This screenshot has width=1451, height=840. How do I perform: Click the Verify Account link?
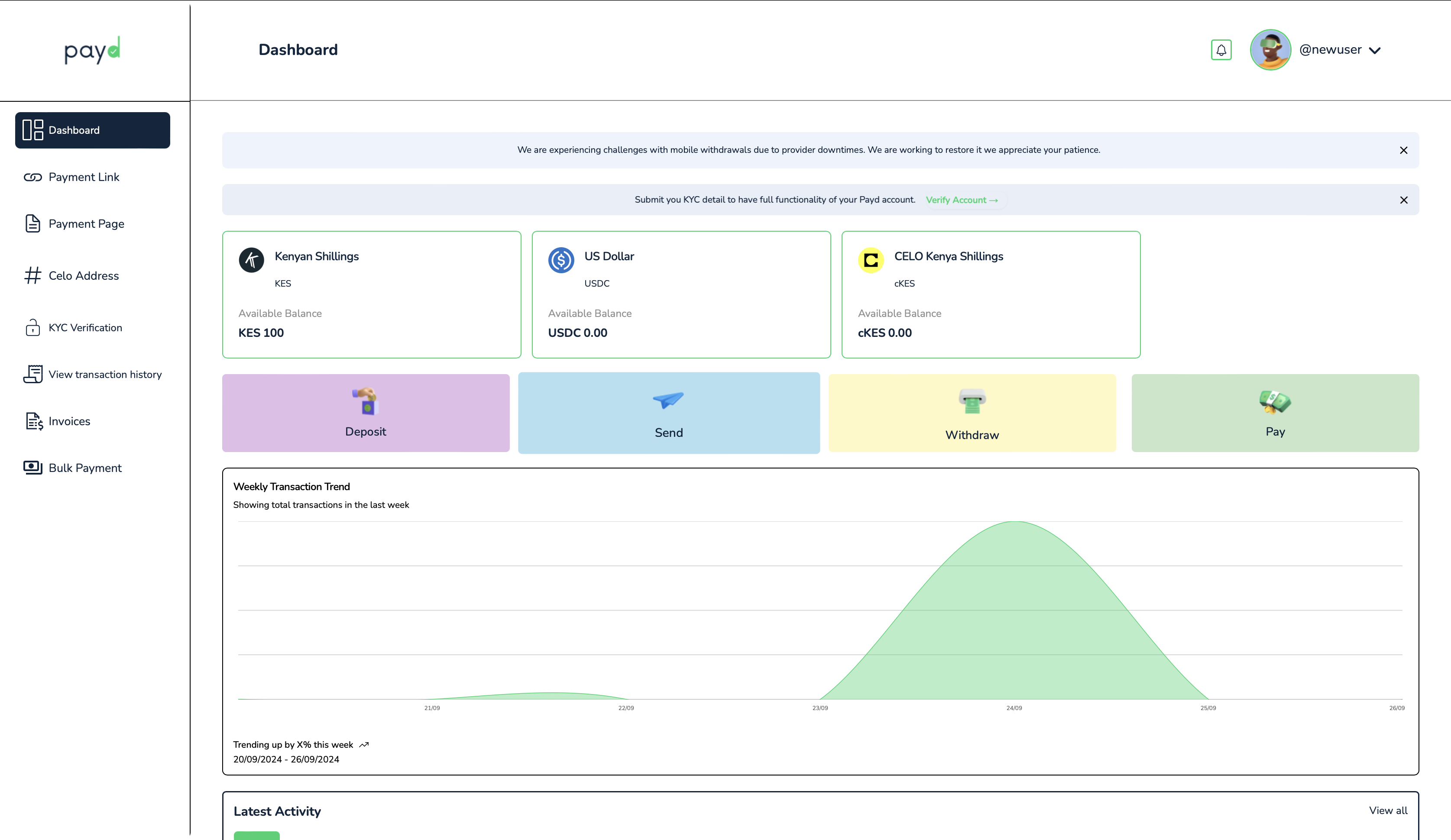click(x=961, y=200)
